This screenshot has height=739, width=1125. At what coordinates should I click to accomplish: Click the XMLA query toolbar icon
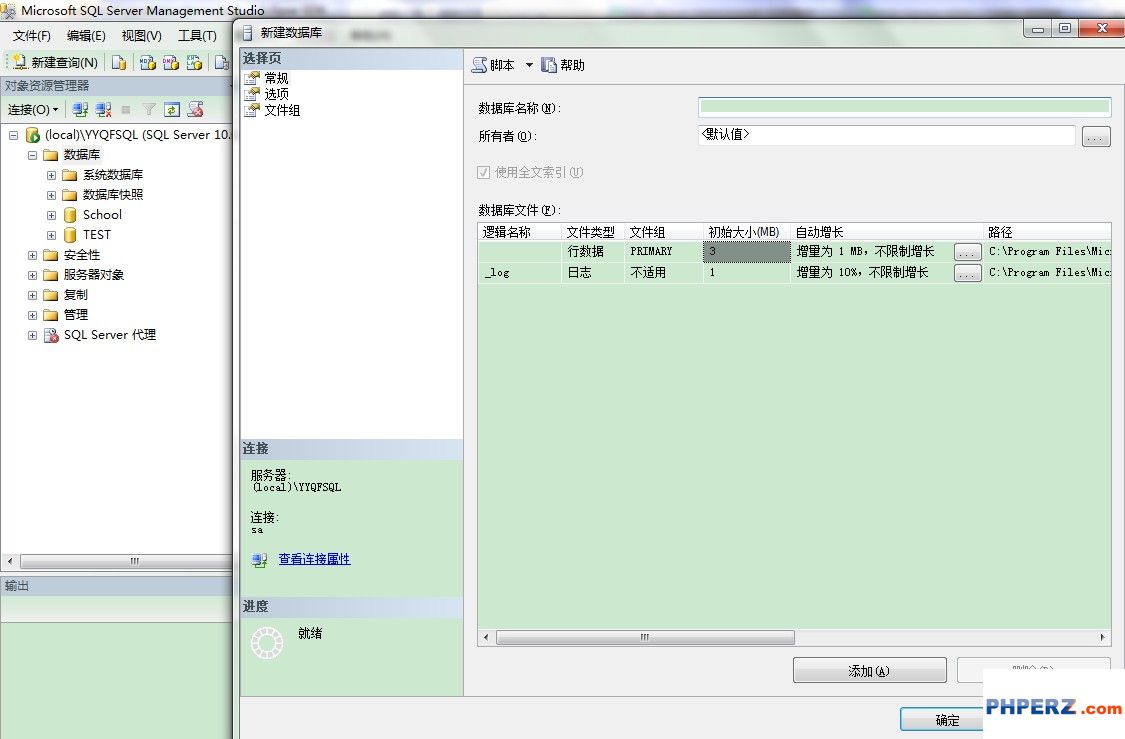click(x=194, y=62)
